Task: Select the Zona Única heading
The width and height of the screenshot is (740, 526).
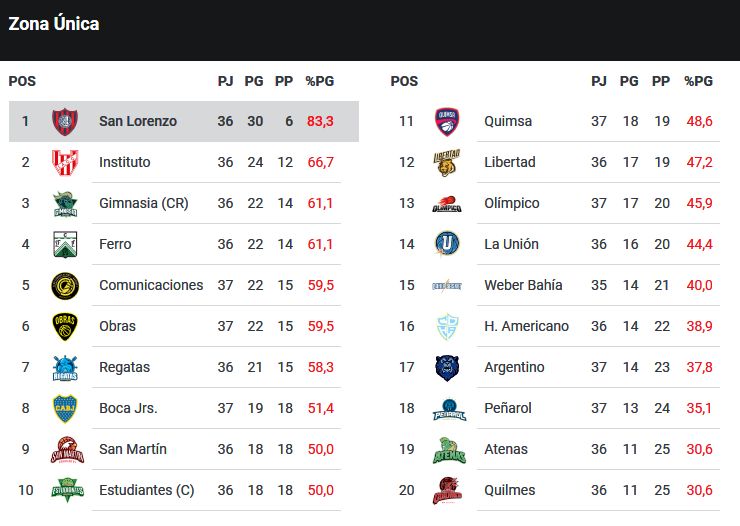Action: pos(54,24)
